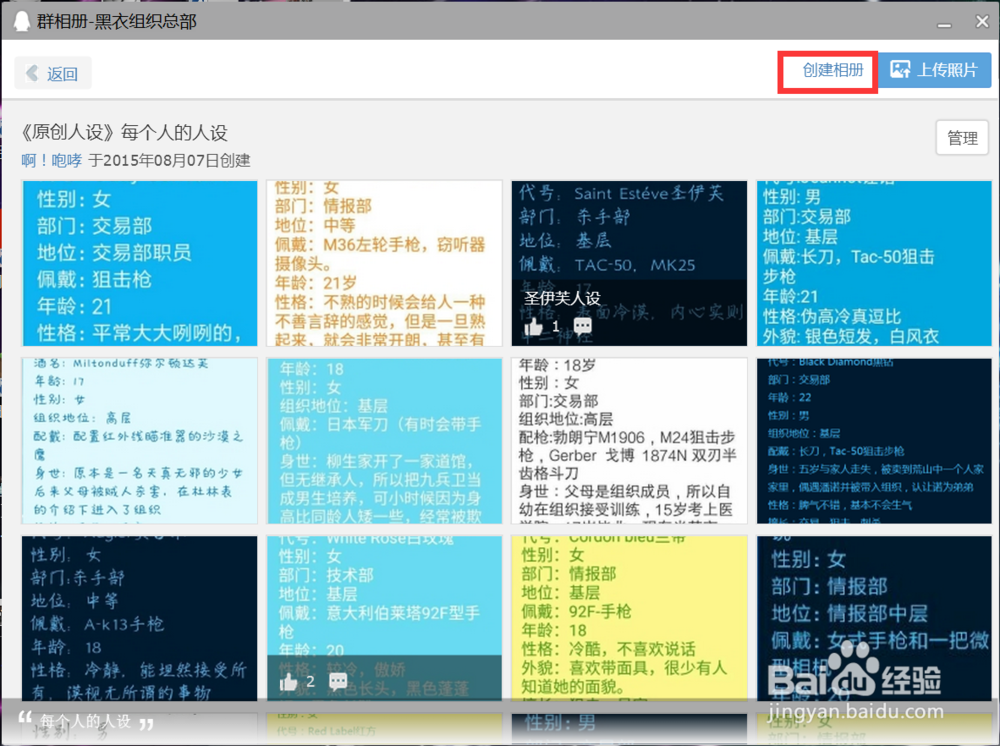Click the 上传照片 upload photo button

934,70
